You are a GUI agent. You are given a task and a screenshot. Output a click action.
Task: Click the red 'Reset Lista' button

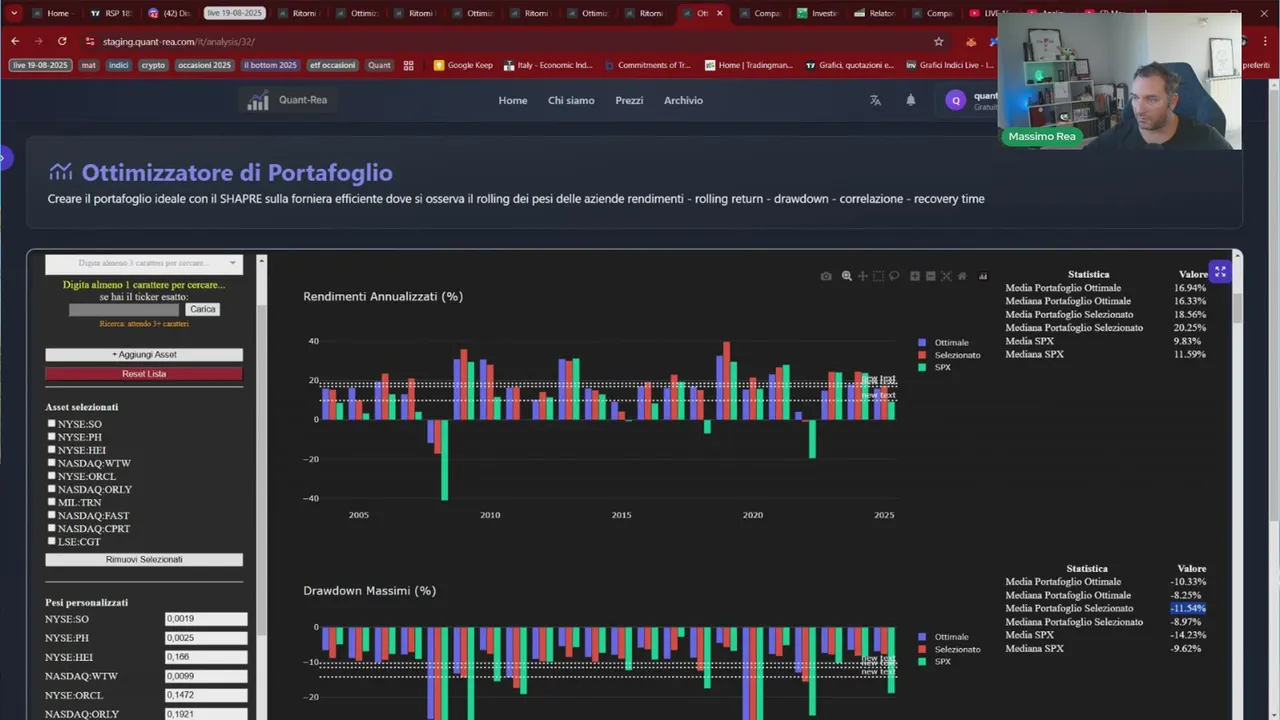(144, 373)
